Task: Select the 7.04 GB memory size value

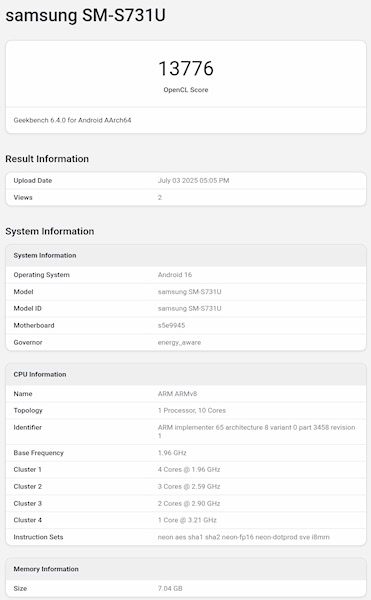Action: 170,589
